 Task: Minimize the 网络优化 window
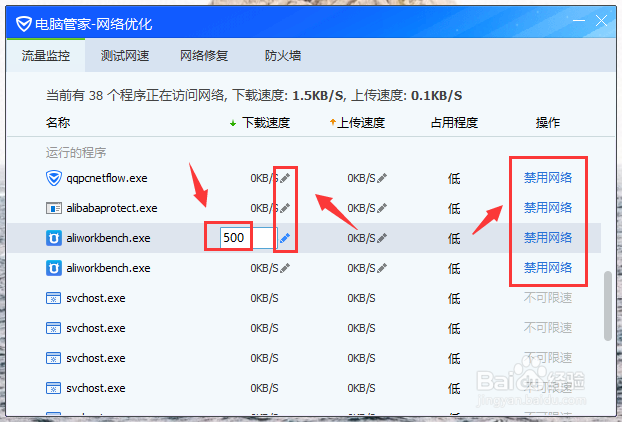(579, 21)
